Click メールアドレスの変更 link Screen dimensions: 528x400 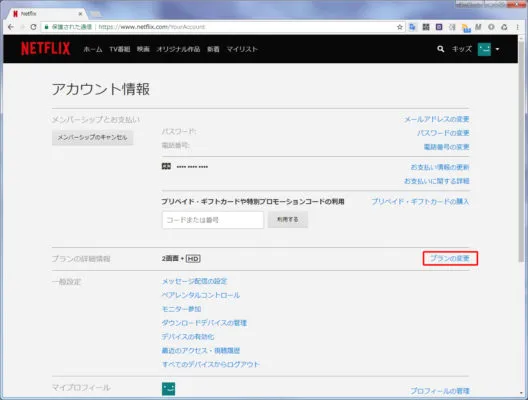(x=437, y=119)
